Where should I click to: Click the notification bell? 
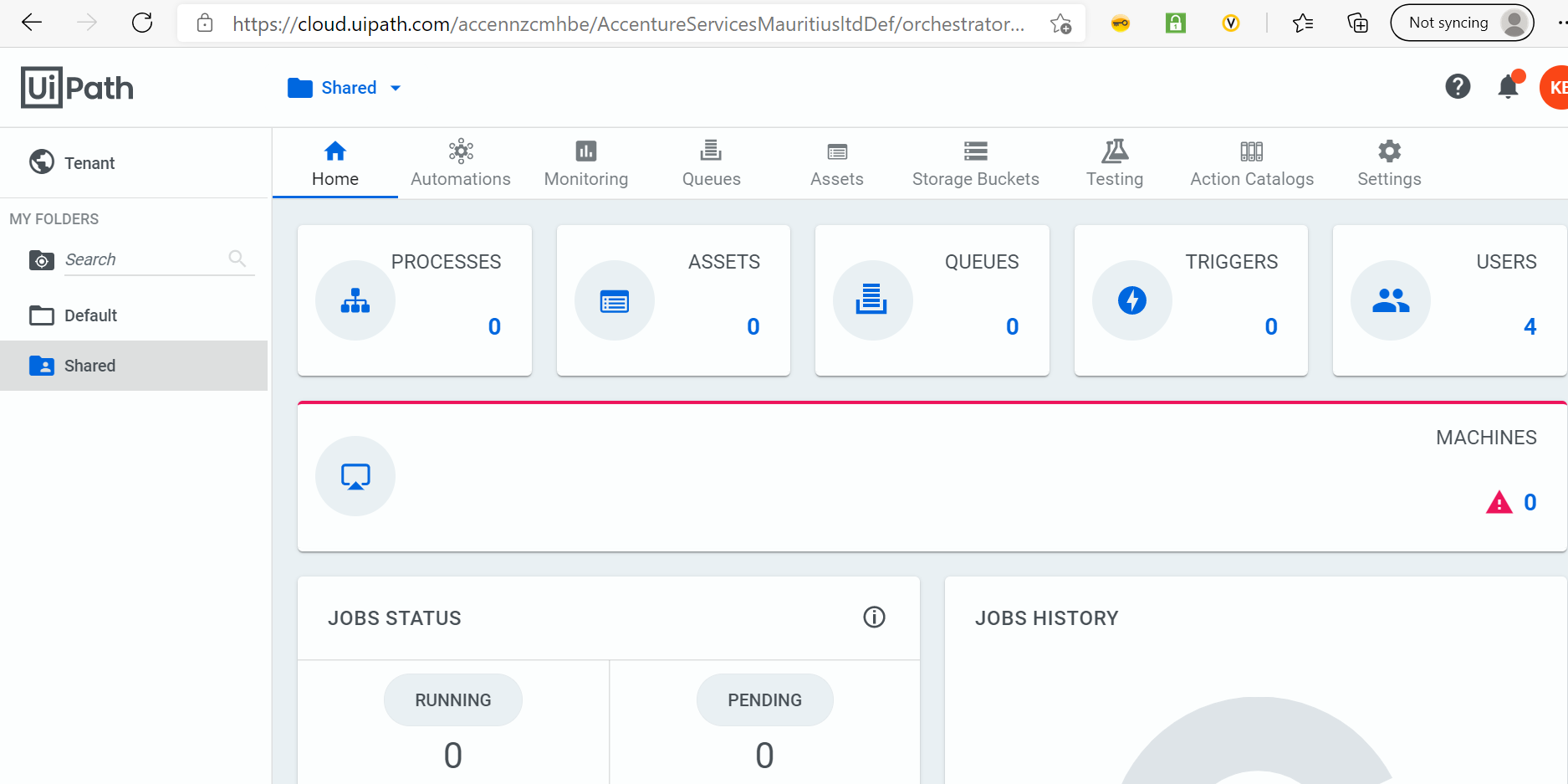[x=1508, y=86]
